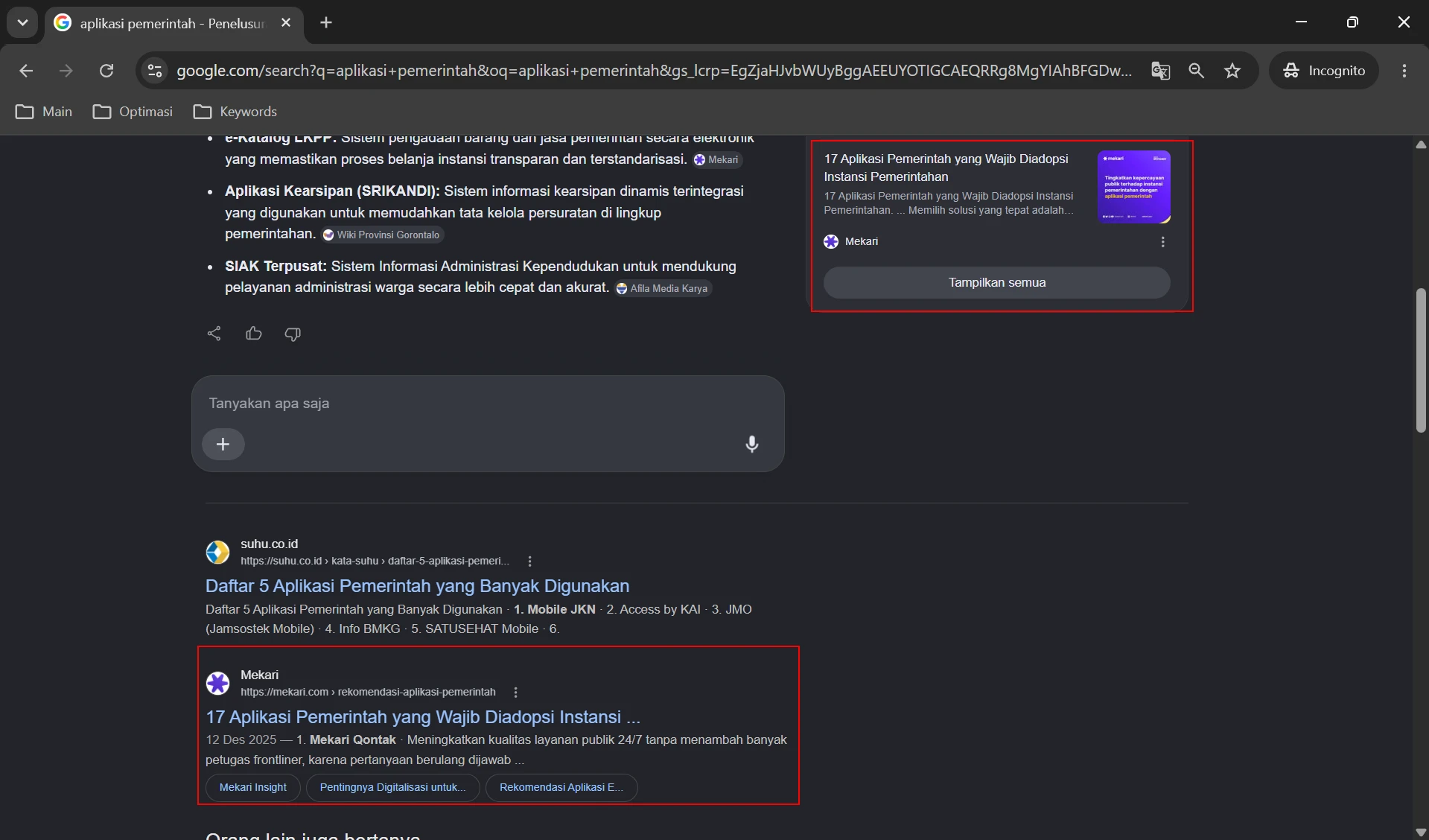
Task: Click the suhu.co.id site favicon
Action: point(217,553)
